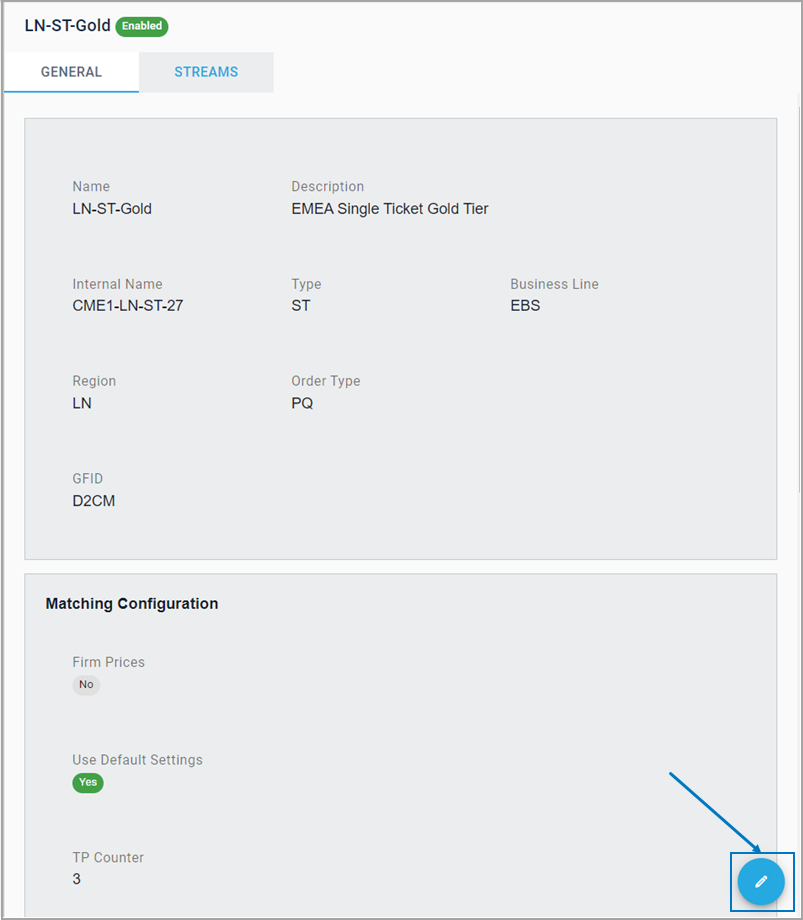Click the GFID value D2CM
This screenshot has height=920, width=803.
point(93,500)
